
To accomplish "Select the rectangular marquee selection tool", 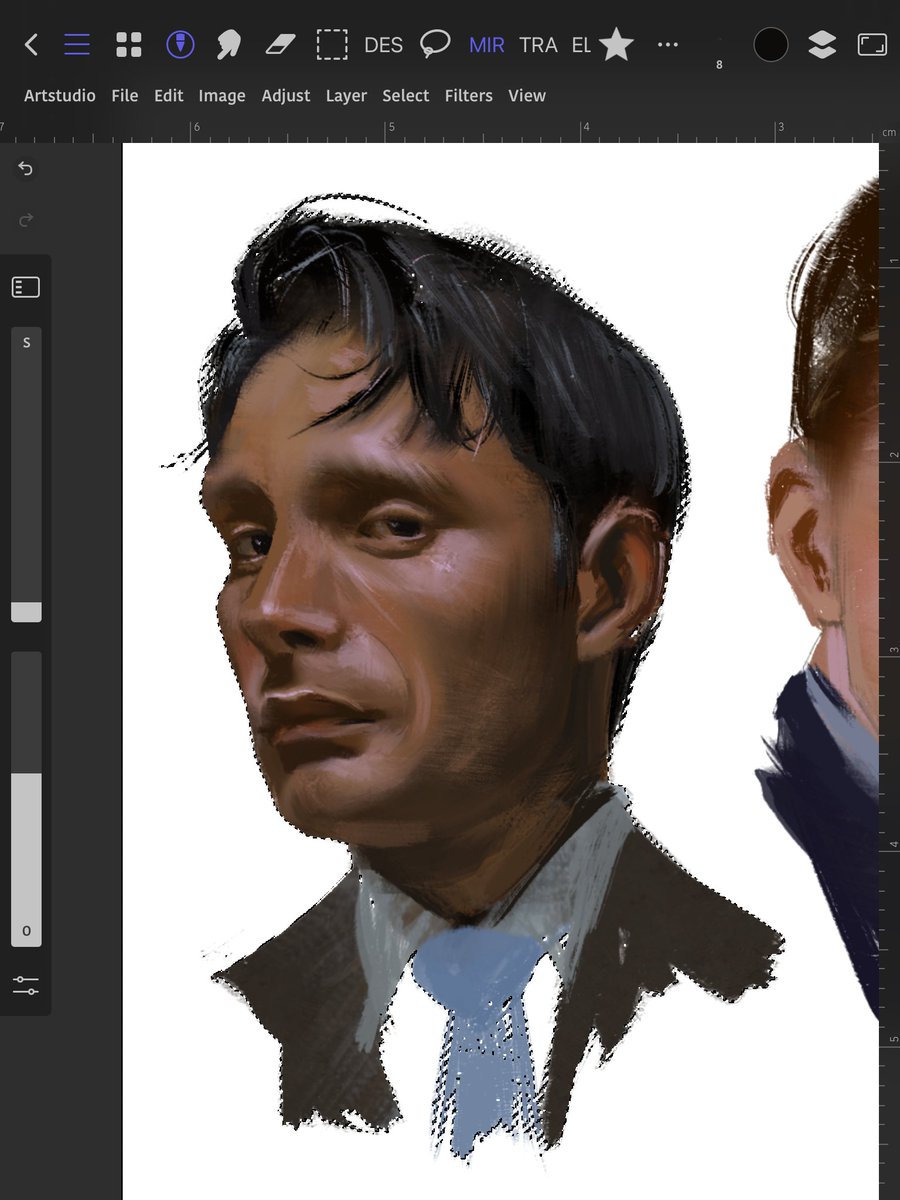I will point(332,44).
